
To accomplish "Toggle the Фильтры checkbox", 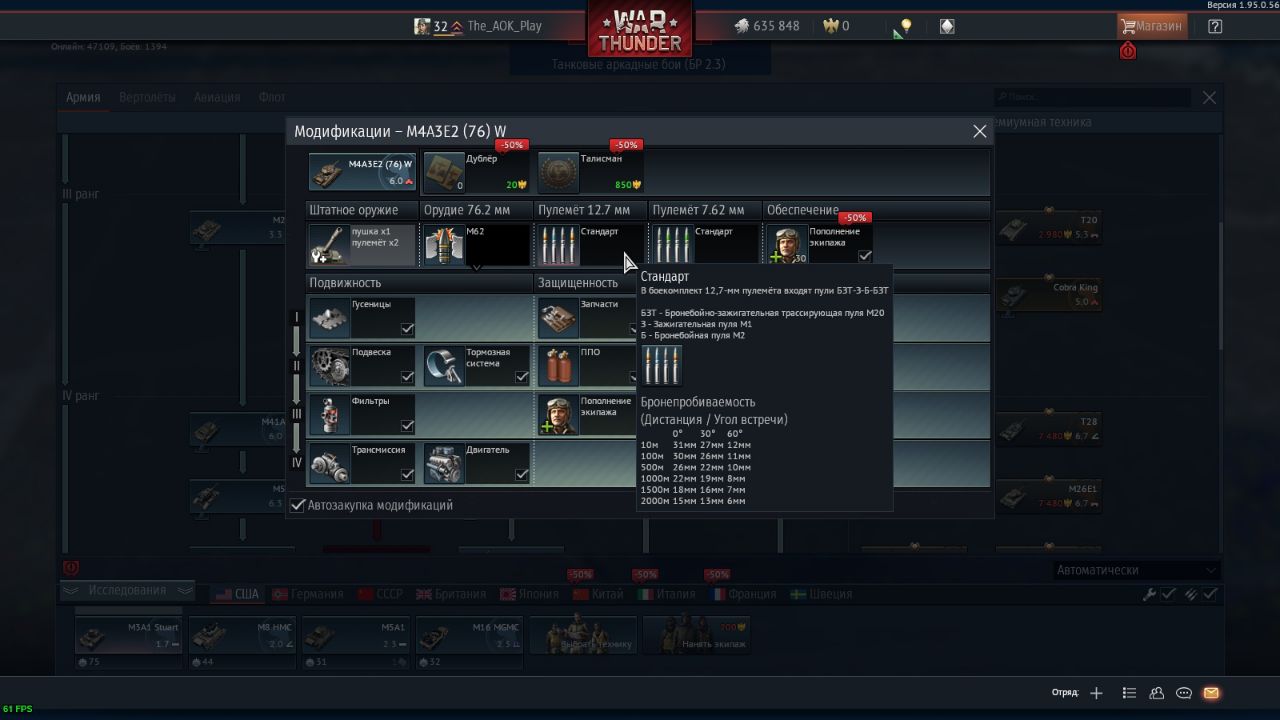I will (407, 426).
